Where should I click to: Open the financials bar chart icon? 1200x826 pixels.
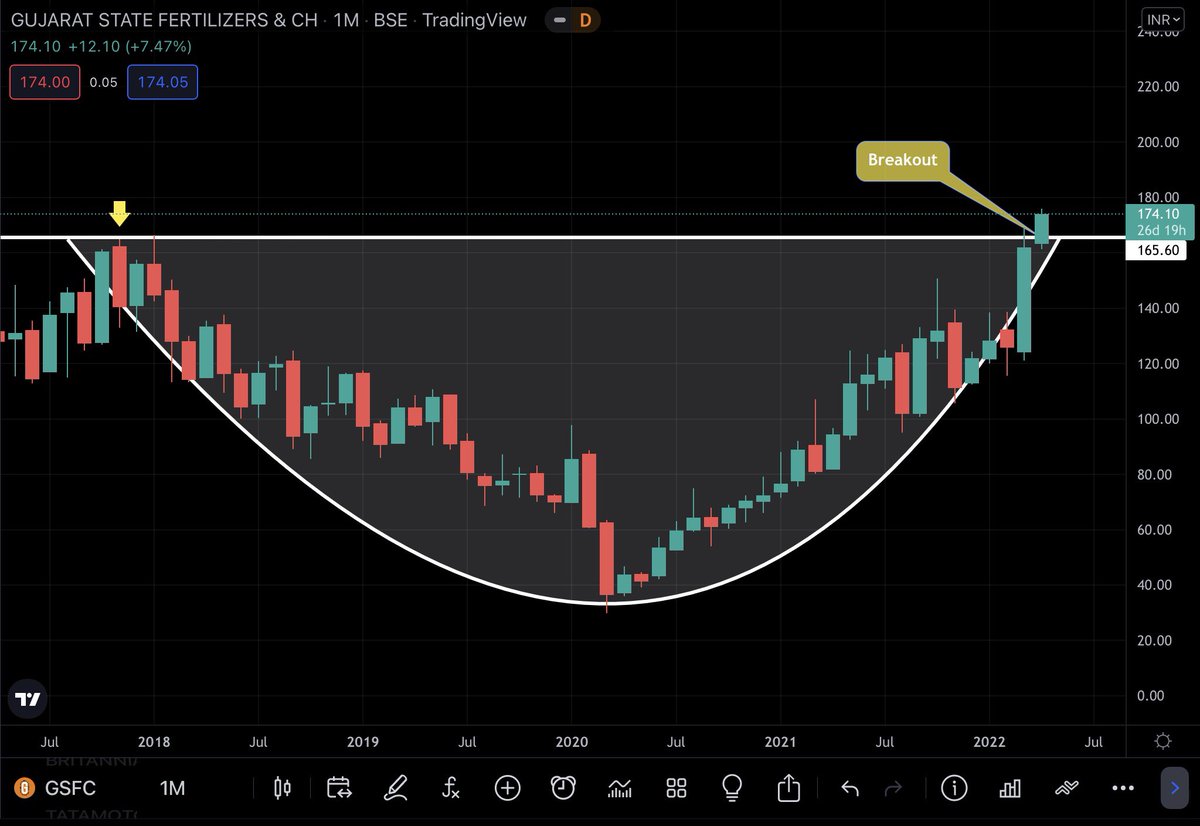click(x=1010, y=788)
